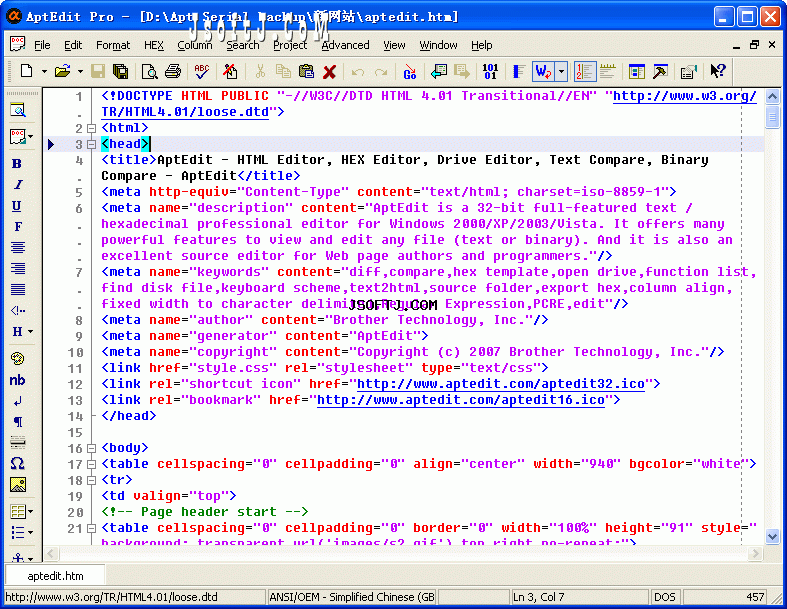Open the HEX menu

154,45
